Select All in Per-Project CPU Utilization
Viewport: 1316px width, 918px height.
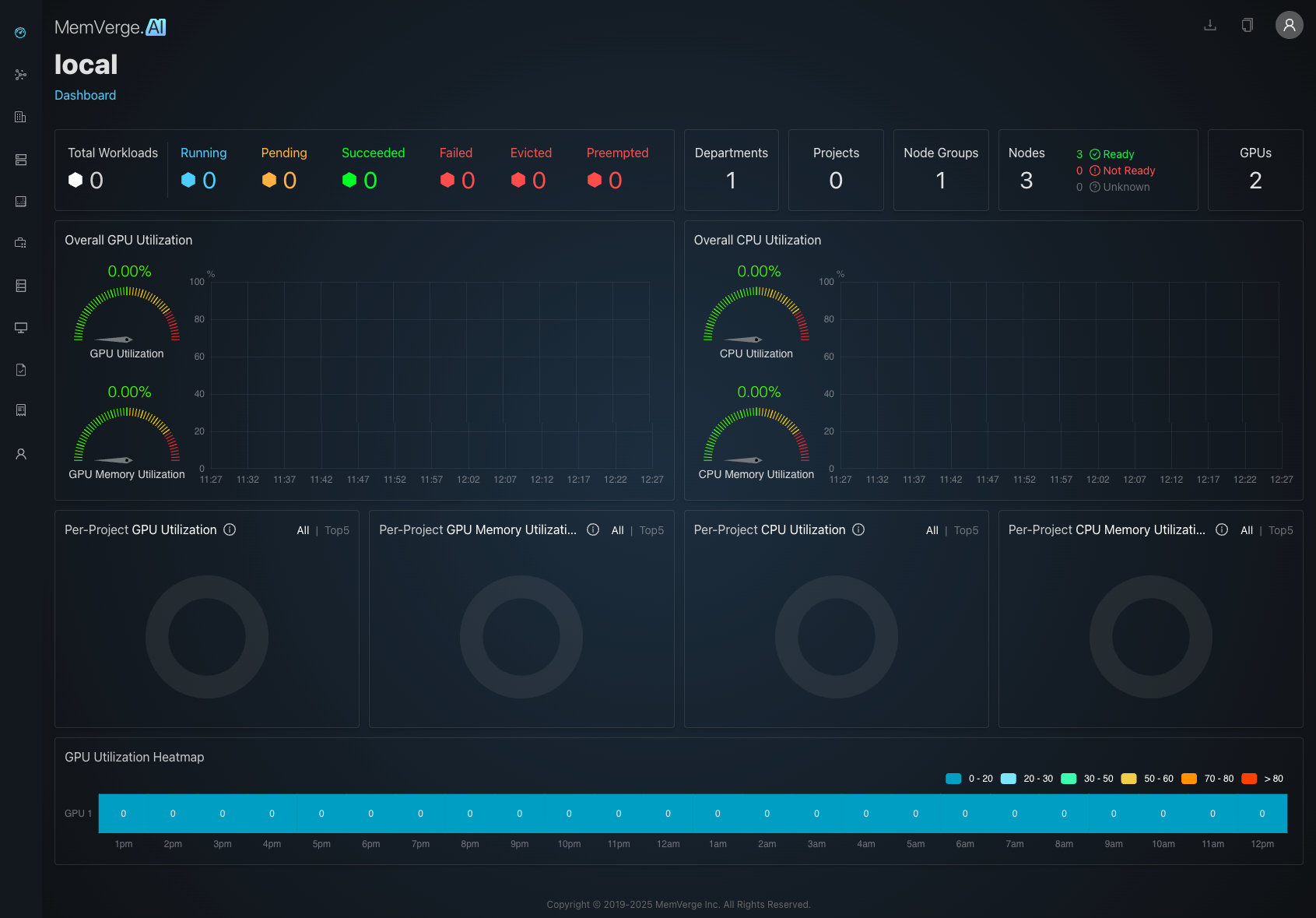(932, 530)
